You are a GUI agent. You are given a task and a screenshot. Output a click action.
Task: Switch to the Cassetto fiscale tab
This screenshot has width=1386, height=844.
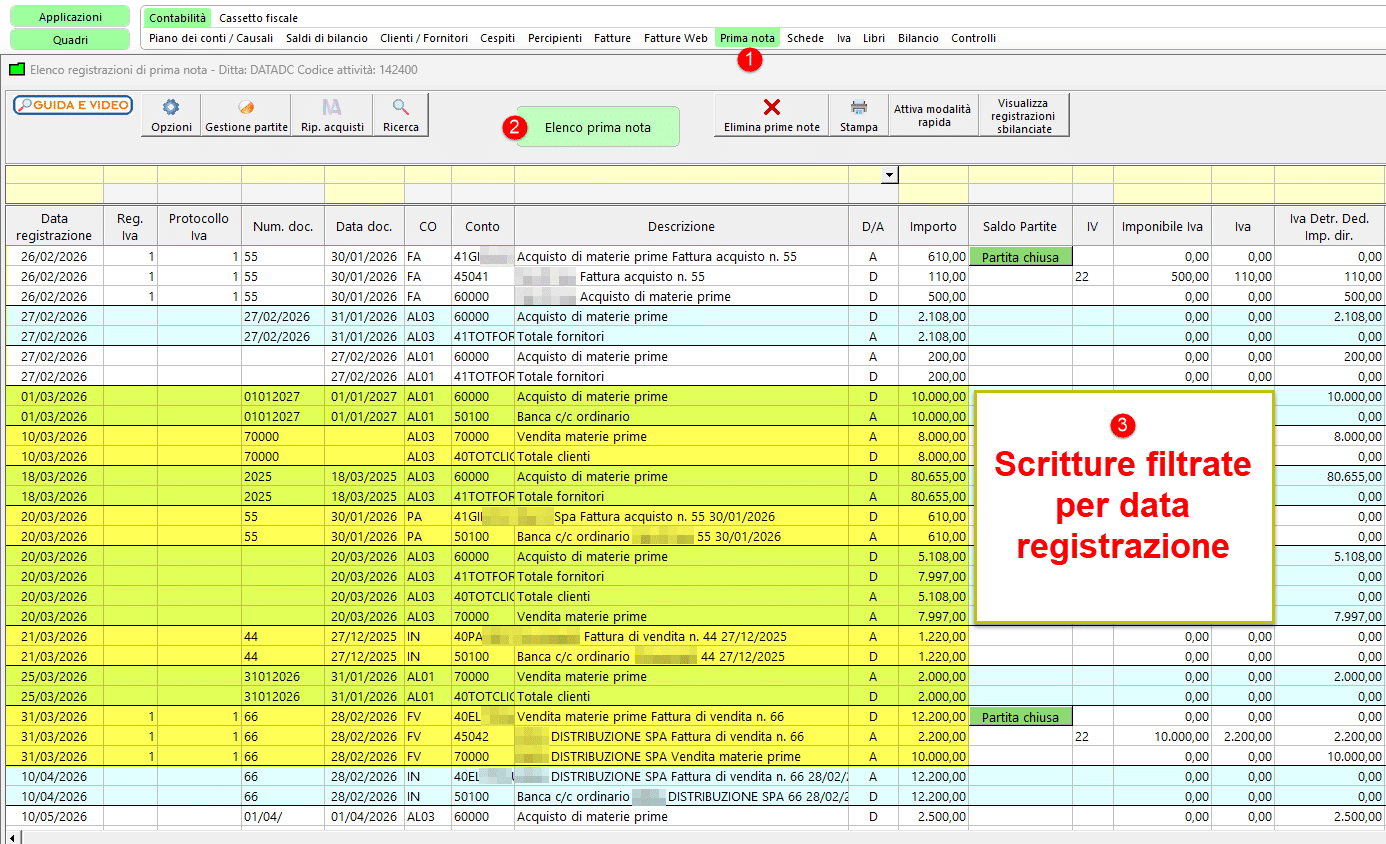(x=258, y=18)
